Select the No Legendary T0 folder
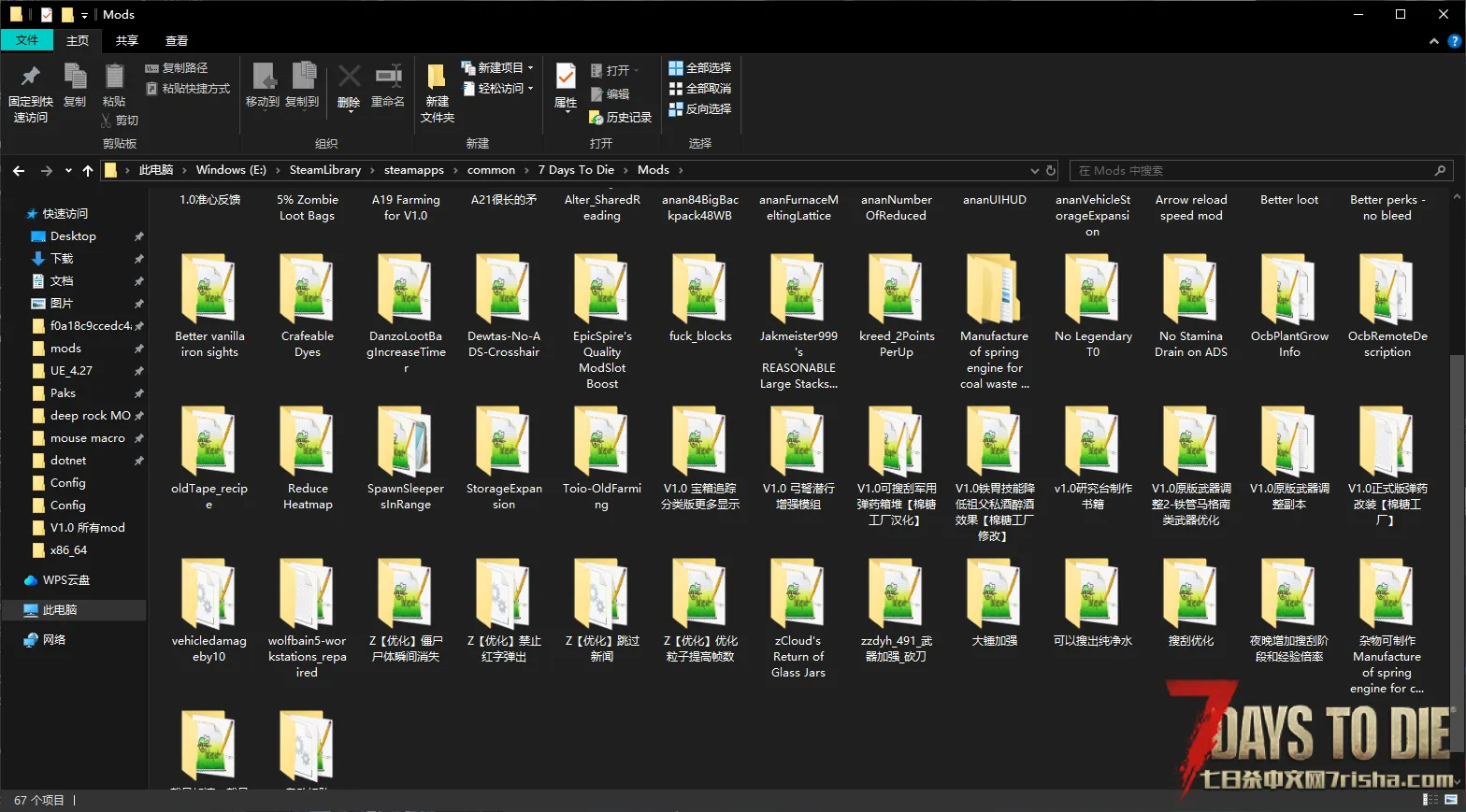The width and height of the screenshot is (1466, 812). 1093,306
